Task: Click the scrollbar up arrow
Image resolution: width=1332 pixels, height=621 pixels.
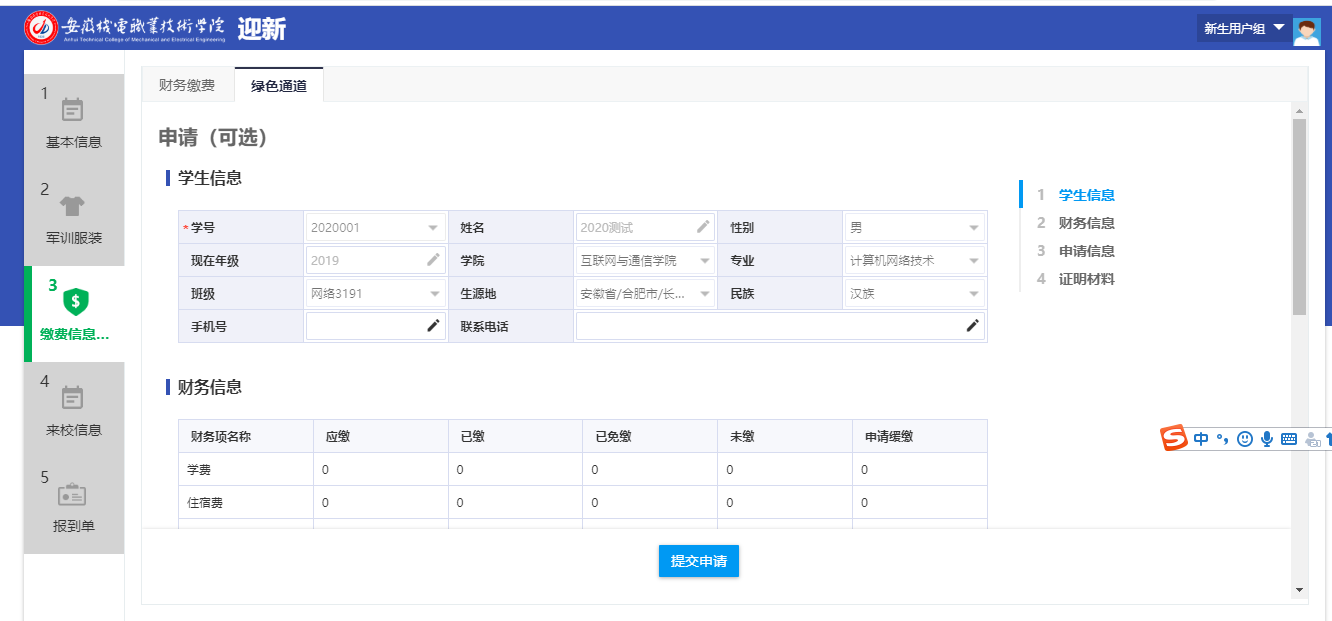Action: pyautogui.click(x=1299, y=110)
